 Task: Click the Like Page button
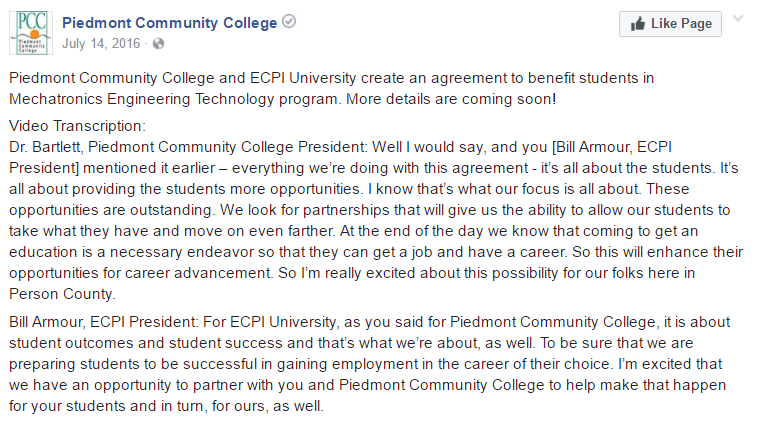click(670, 24)
